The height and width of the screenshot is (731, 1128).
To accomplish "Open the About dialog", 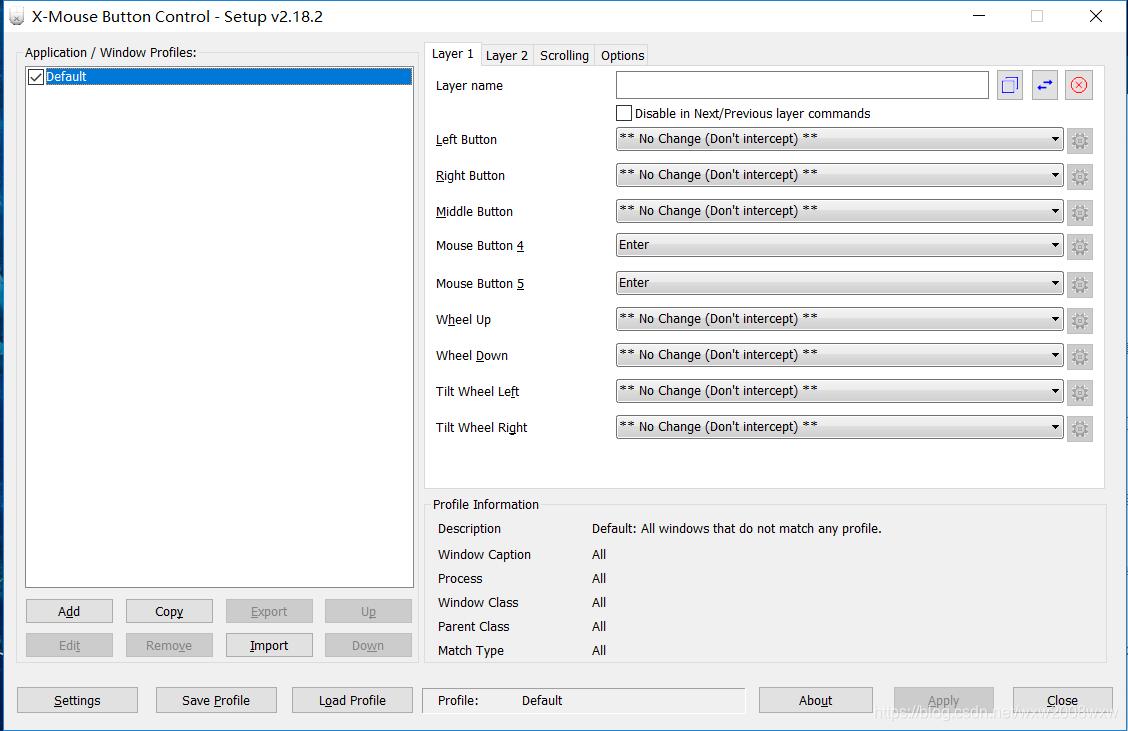I will [x=816, y=700].
